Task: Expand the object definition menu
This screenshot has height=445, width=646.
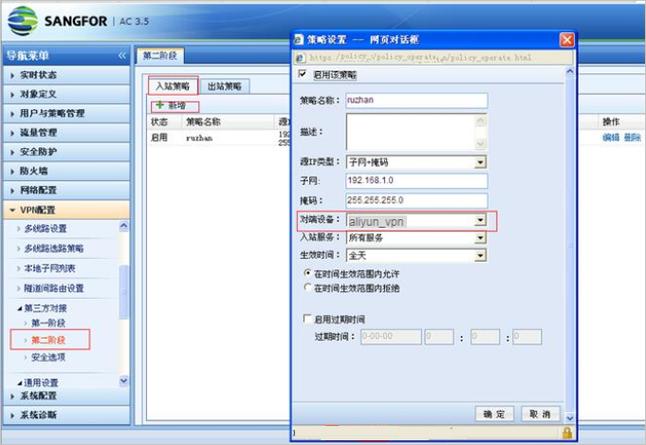Action: [x=66, y=94]
